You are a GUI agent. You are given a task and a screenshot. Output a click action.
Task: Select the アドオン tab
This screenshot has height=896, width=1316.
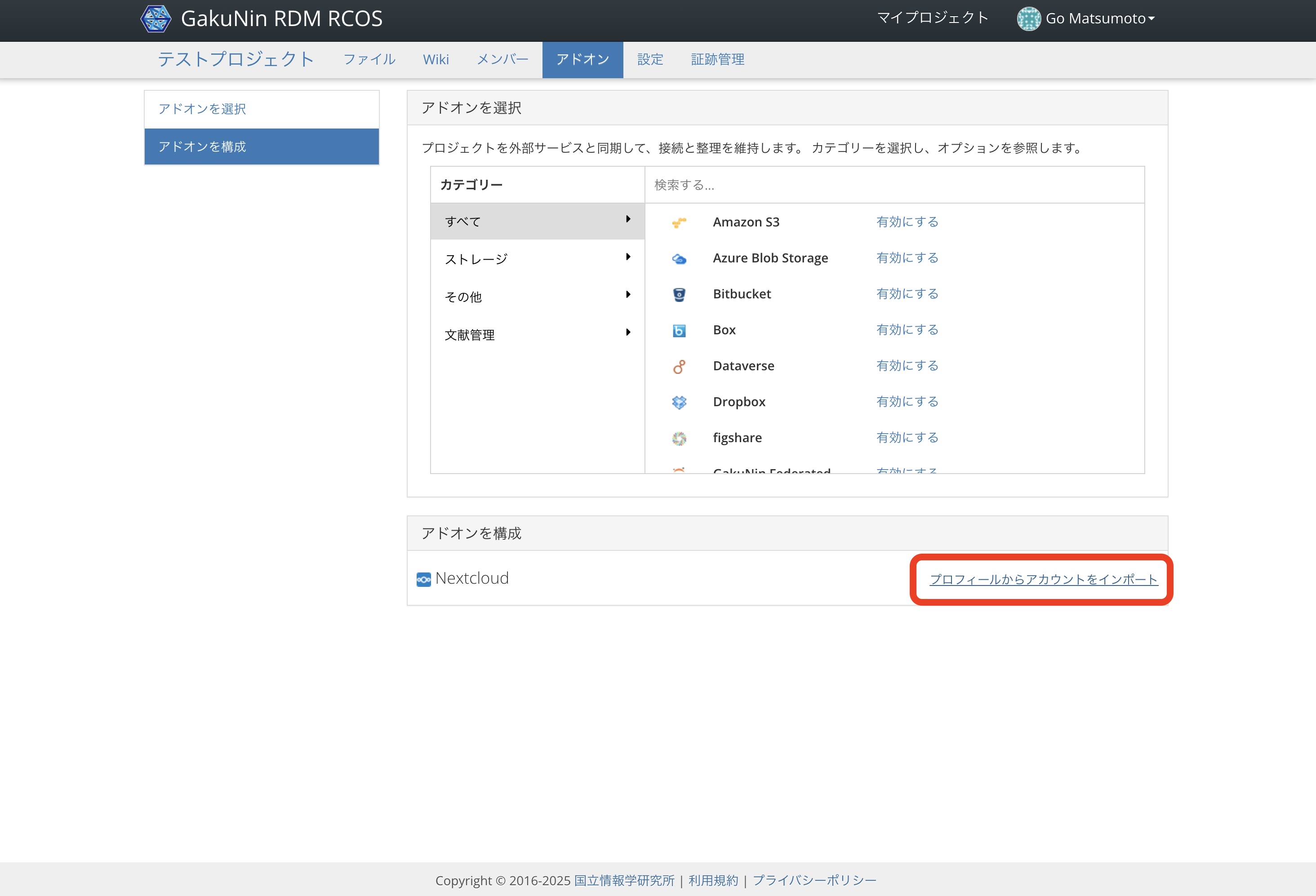coord(582,59)
